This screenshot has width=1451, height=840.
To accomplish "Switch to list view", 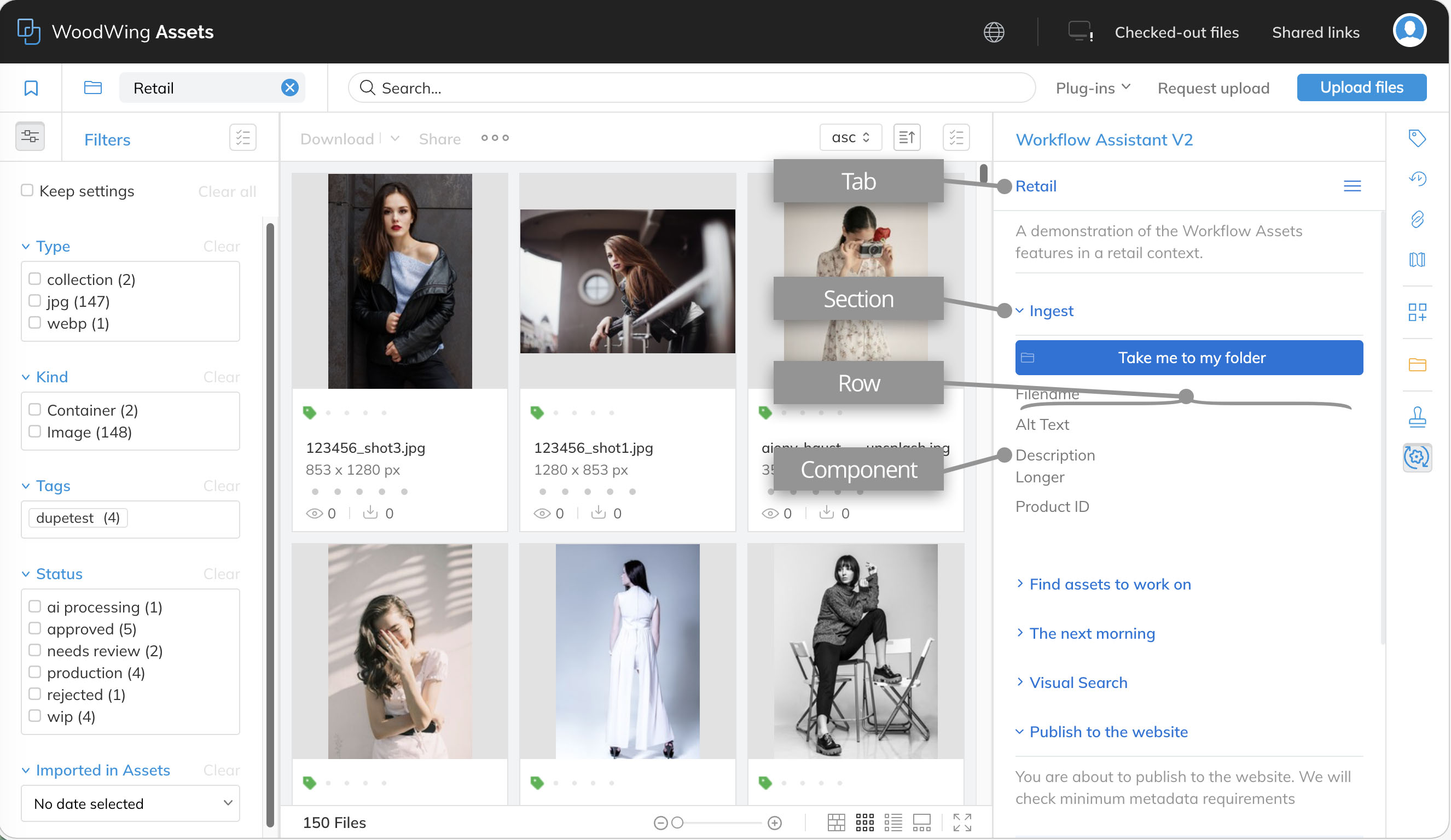I will coord(893,822).
